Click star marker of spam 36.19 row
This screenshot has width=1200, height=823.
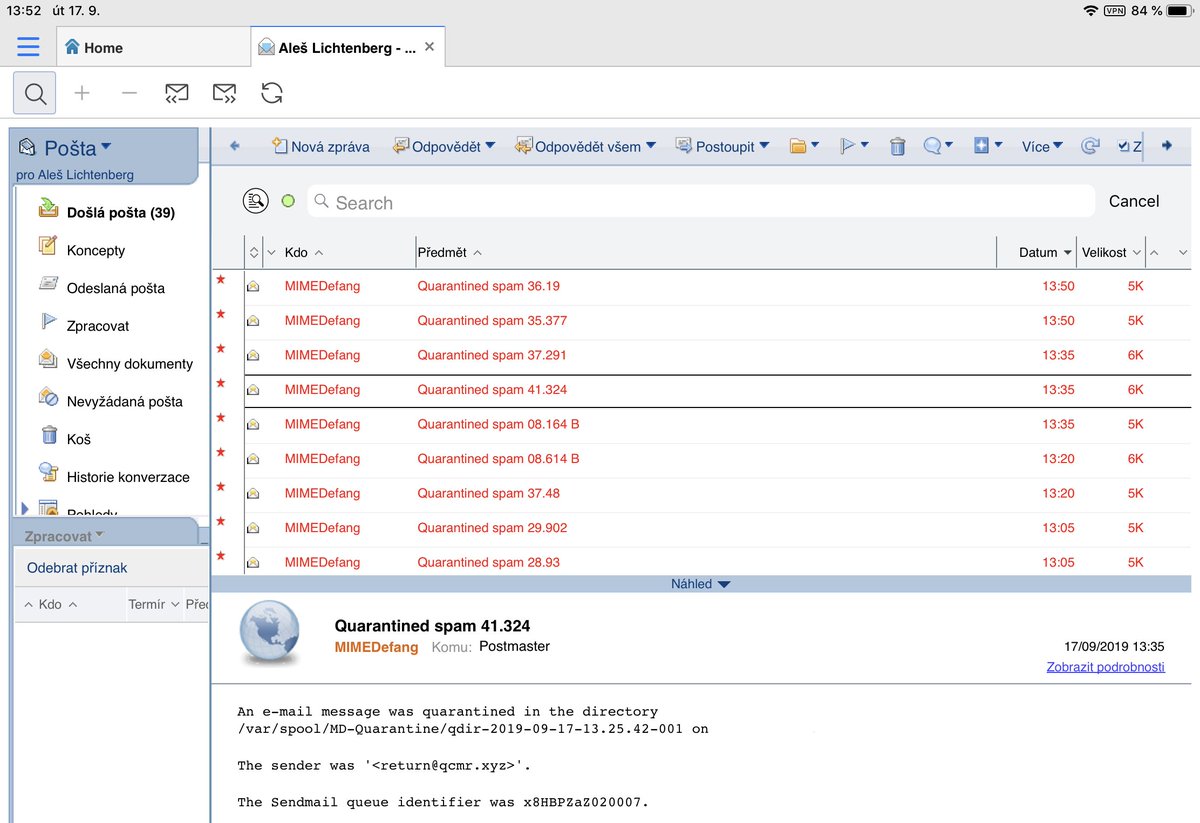tap(221, 280)
